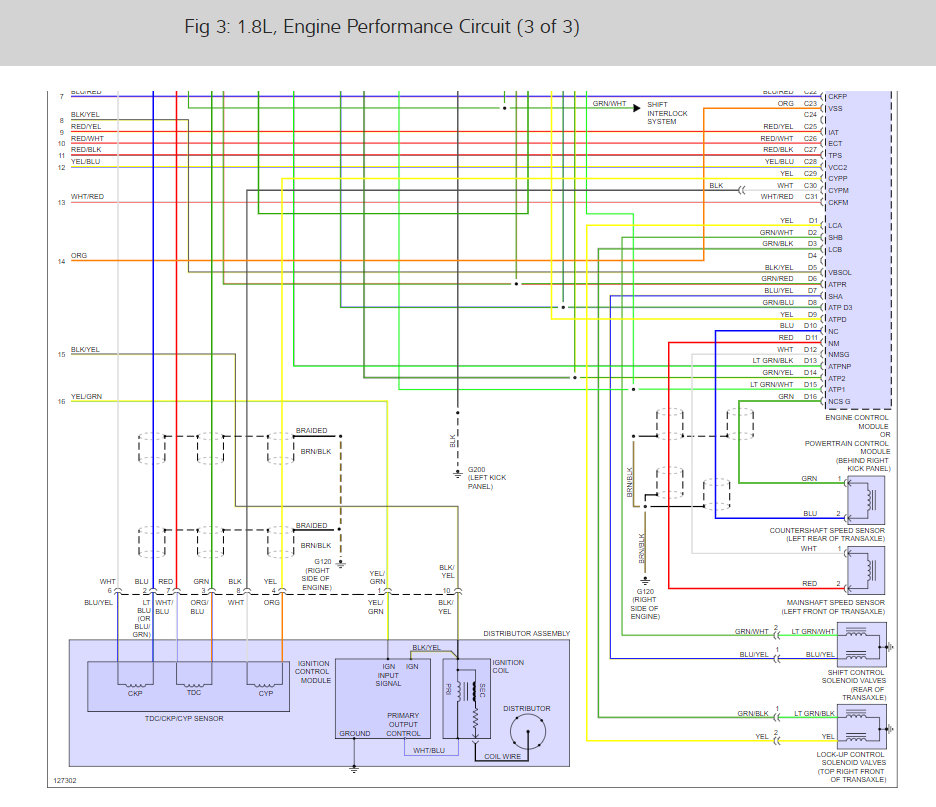The image size is (936, 807).
Task: Click the ground symbol below the distributor assembly
Action: pos(354,770)
